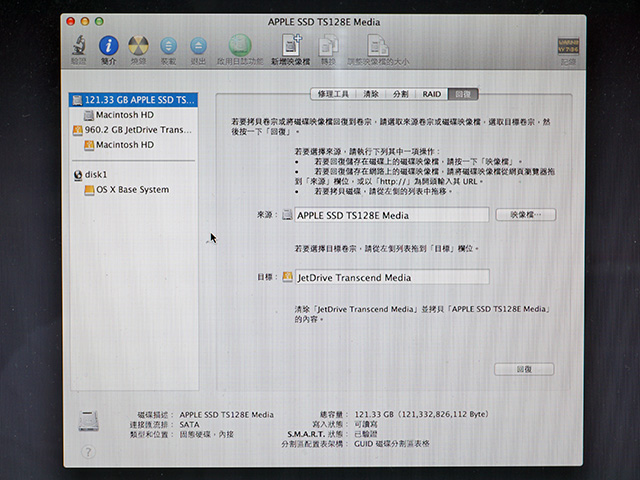Click the large disk icon in info footer
The width and height of the screenshot is (640, 480).
(89, 421)
